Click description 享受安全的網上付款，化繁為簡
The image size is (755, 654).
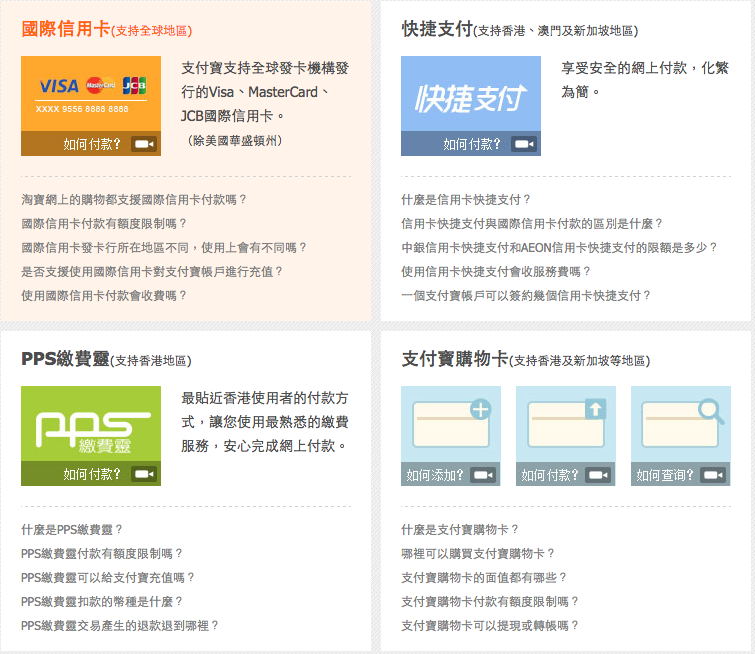pyautogui.click(x=645, y=79)
